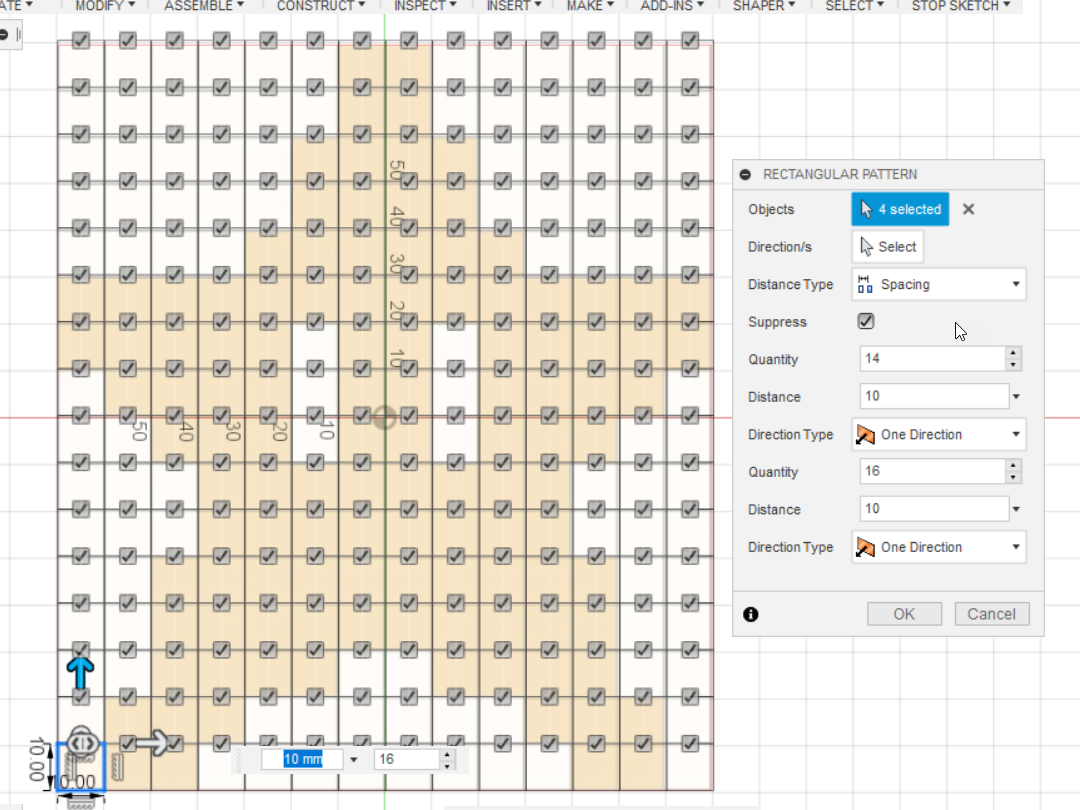Toggle the Suppress checkbox

pyautogui.click(x=866, y=321)
